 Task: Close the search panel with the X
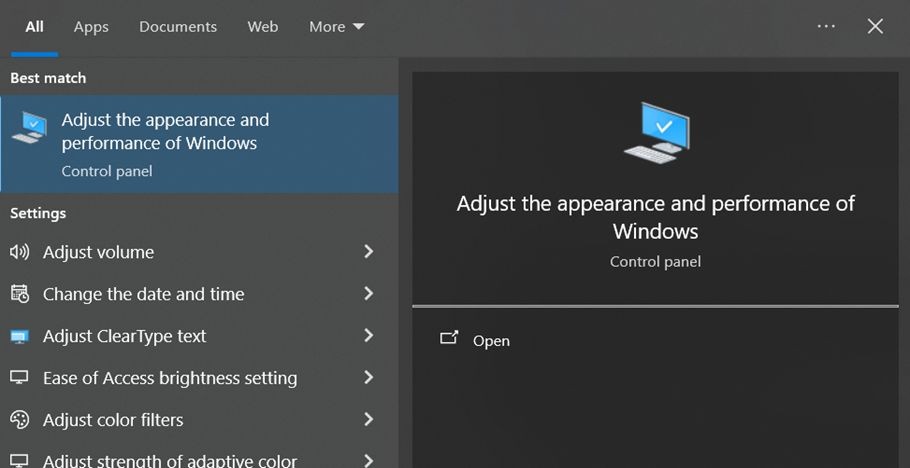tap(875, 27)
